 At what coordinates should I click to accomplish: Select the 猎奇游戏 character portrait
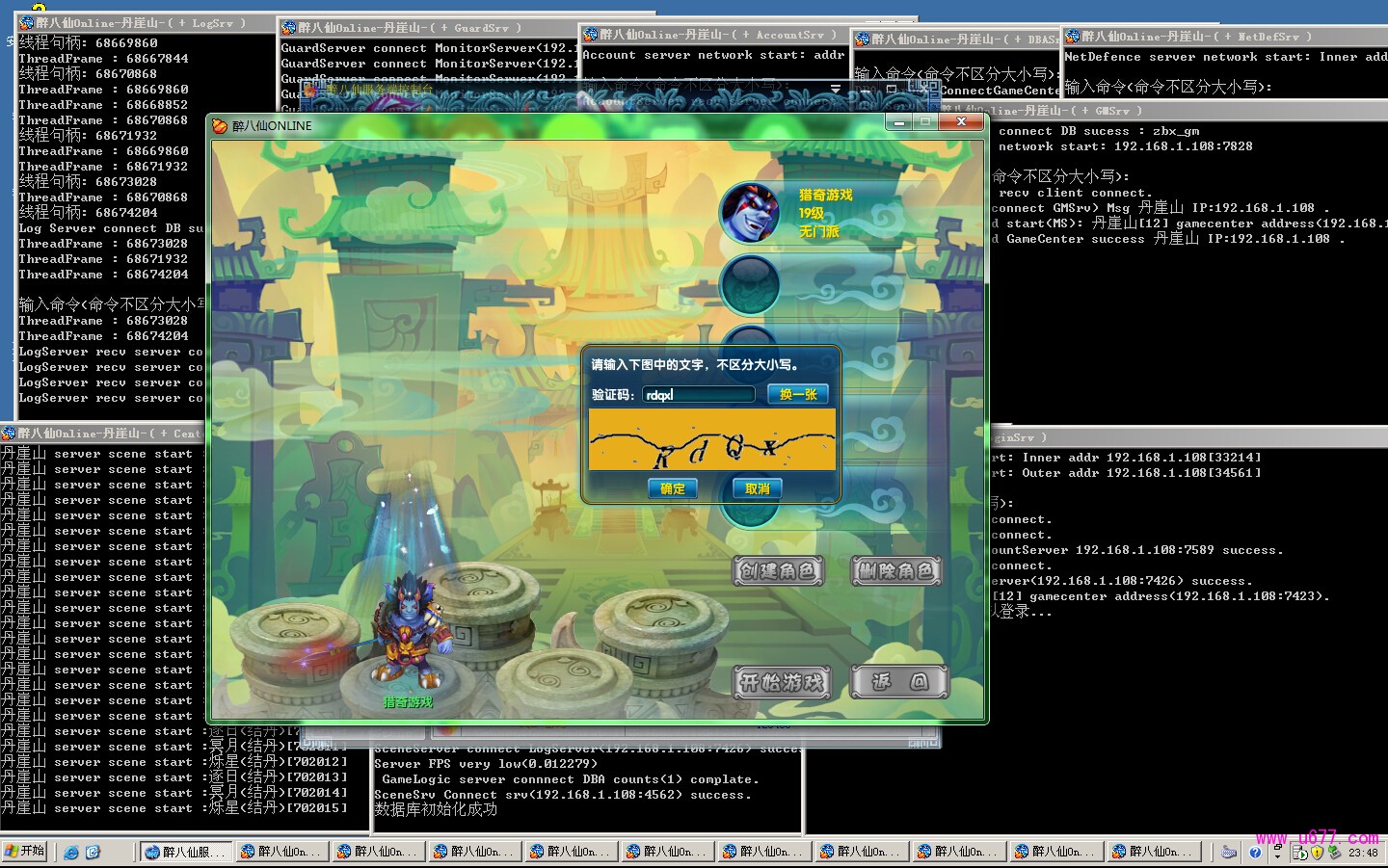750,213
